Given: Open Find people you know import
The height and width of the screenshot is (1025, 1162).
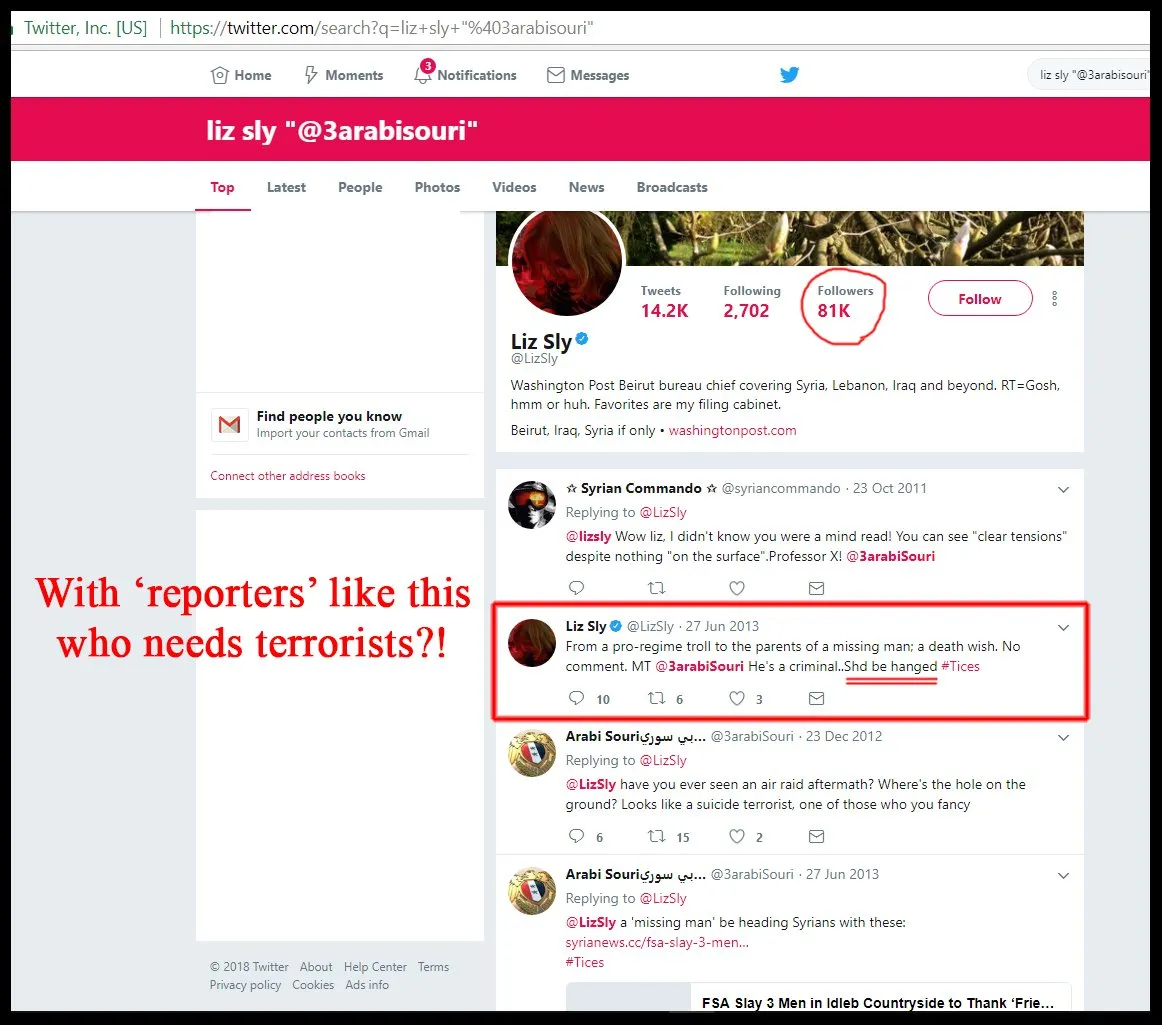Looking at the screenshot, I should point(329,416).
